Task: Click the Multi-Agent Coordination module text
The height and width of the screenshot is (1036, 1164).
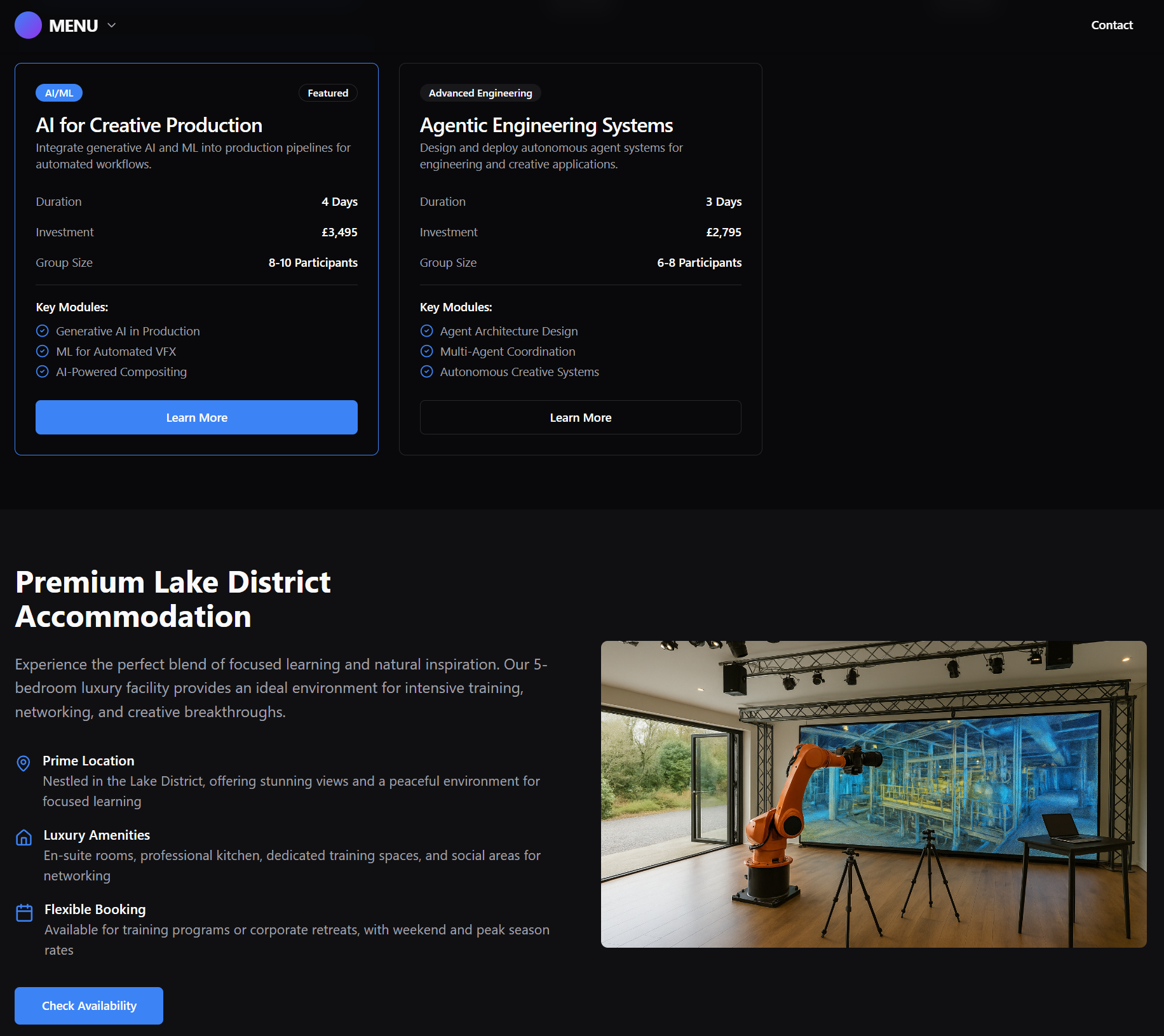Action: tap(508, 351)
